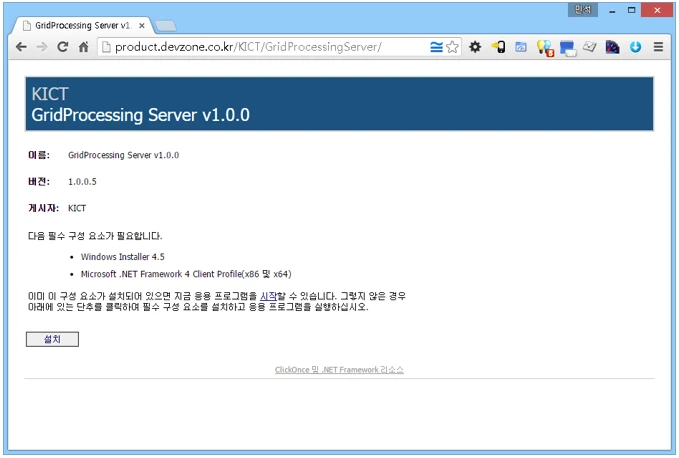Click the 인셔 label button in title bar

pyautogui.click(x=583, y=10)
